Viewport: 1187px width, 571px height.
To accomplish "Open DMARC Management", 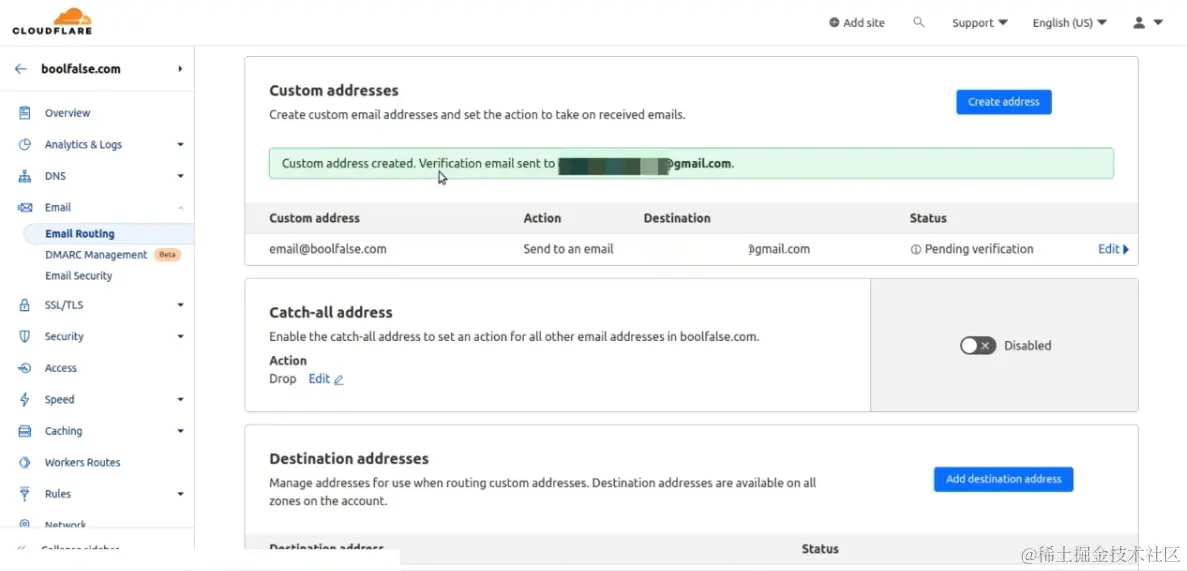I will (96, 255).
